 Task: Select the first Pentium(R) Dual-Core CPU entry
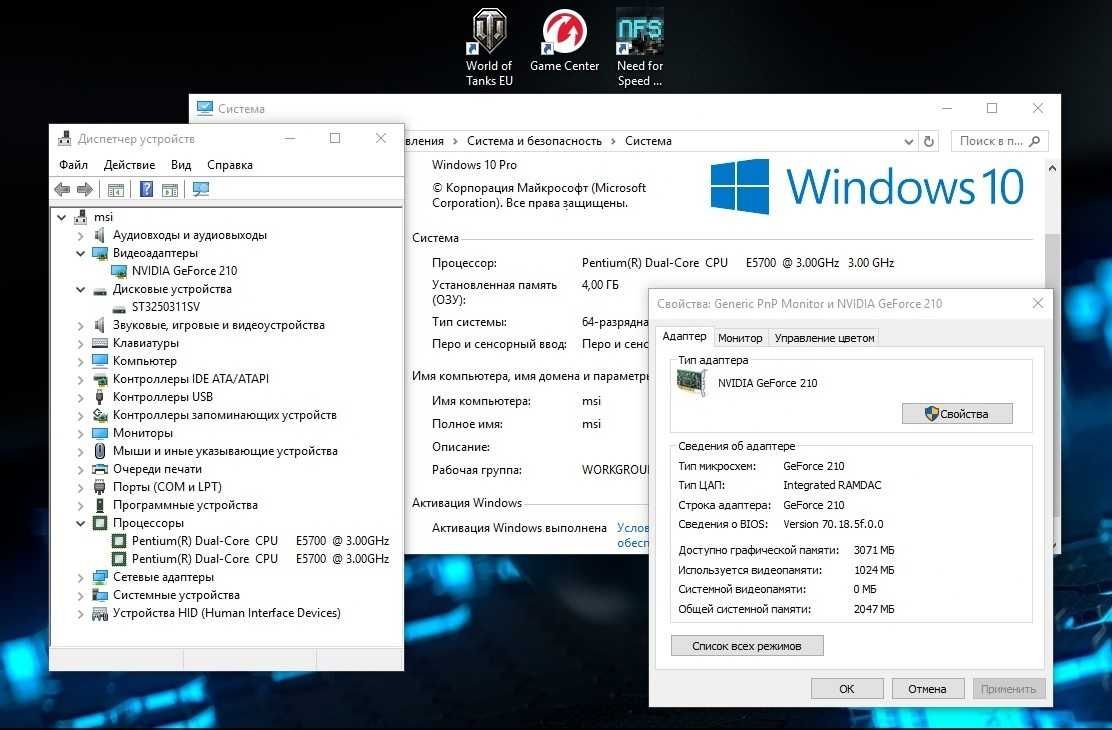[x=260, y=541]
